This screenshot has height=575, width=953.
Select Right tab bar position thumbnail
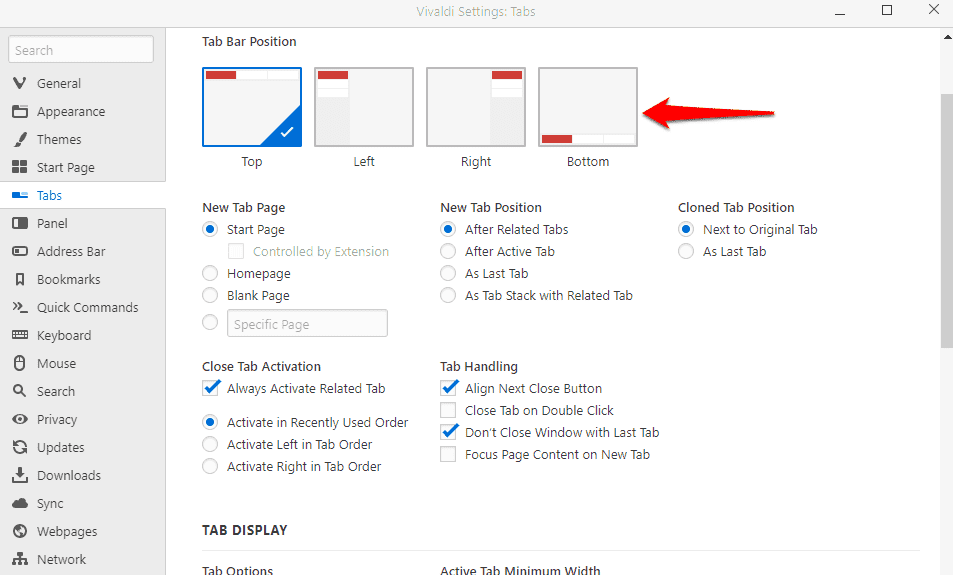point(476,107)
